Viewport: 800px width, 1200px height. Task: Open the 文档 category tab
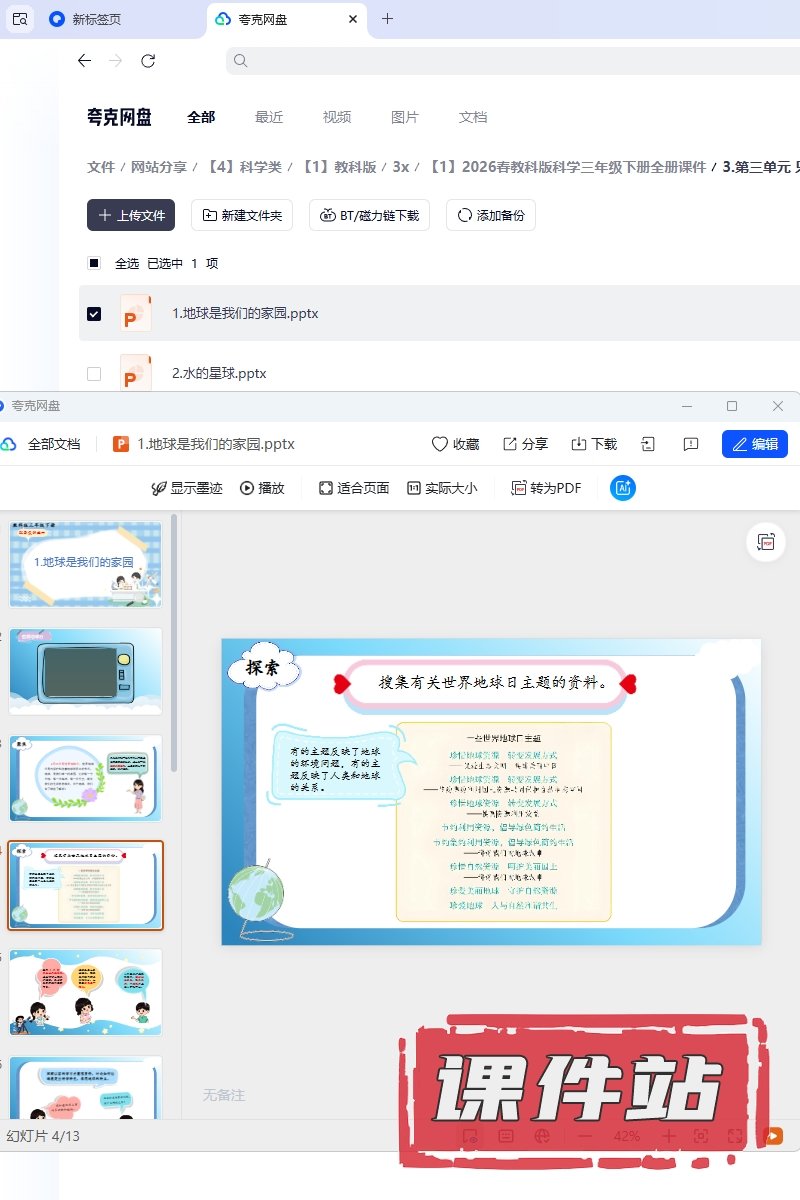[x=473, y=117]
